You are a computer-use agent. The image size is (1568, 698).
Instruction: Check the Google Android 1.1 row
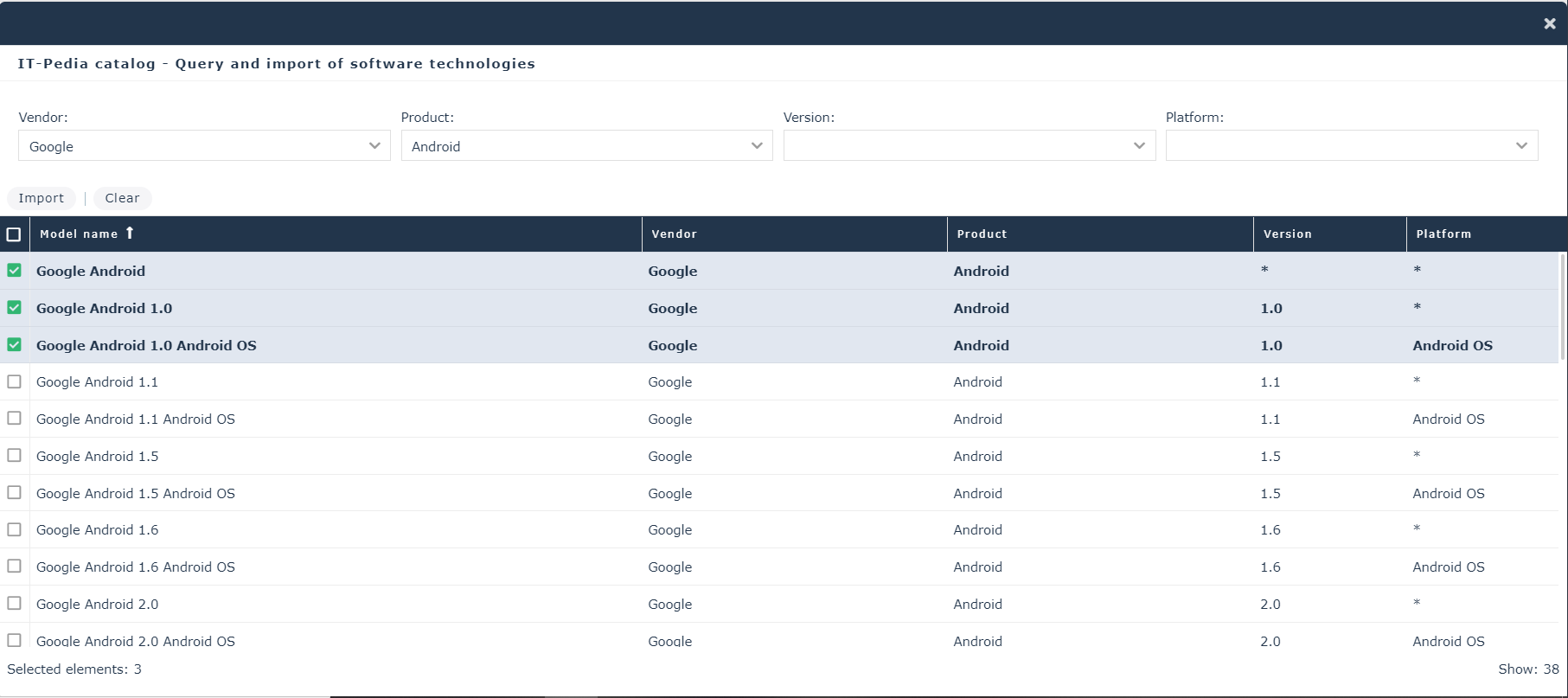pyautogui.click(x=14, y=381)
